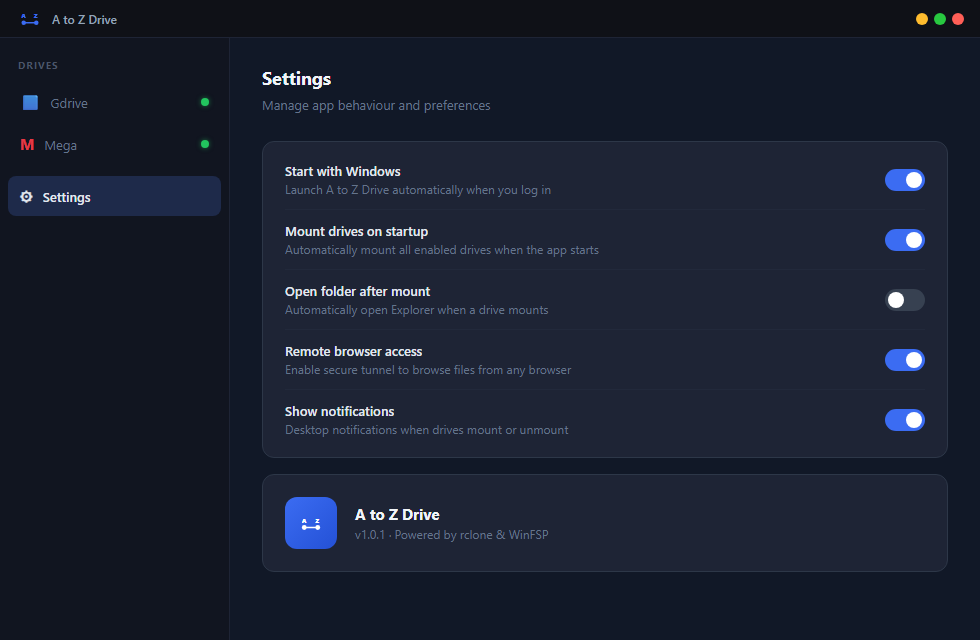Click the 'Start with Windows' label

point(342,171)
